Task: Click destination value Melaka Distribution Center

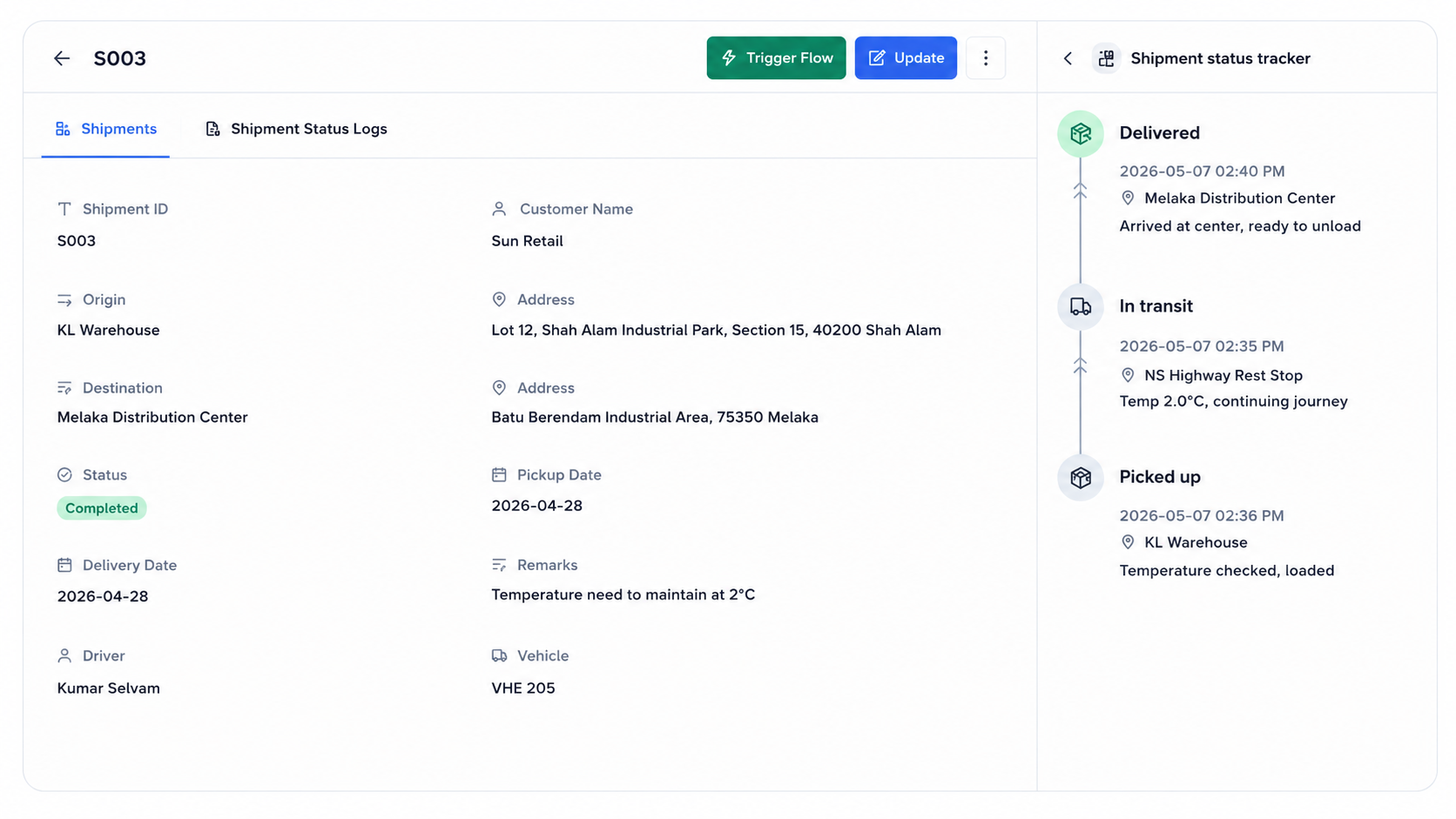Action: (152, 418)
